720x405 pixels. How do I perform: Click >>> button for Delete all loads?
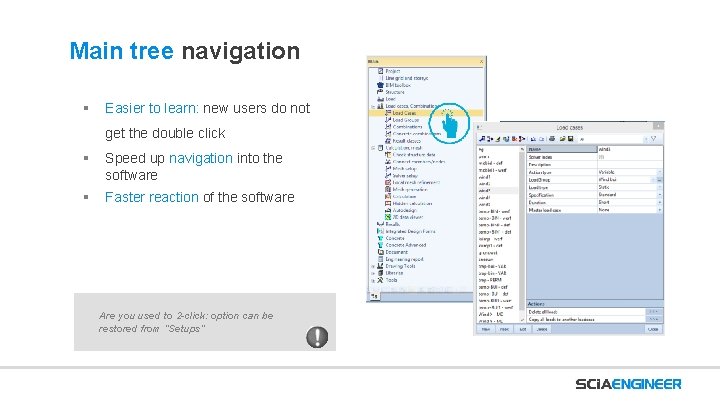pos(654,312)
